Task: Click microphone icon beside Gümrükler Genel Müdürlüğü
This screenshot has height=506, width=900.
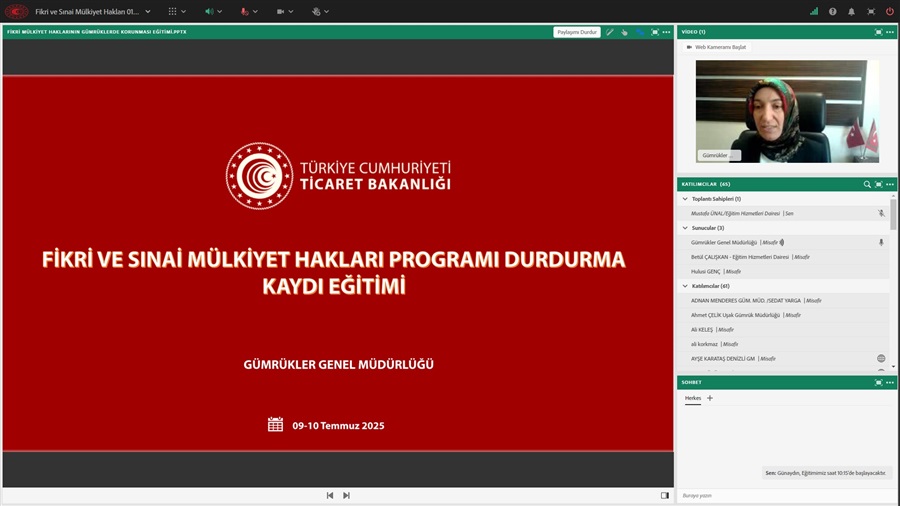Action: [881, 243]
